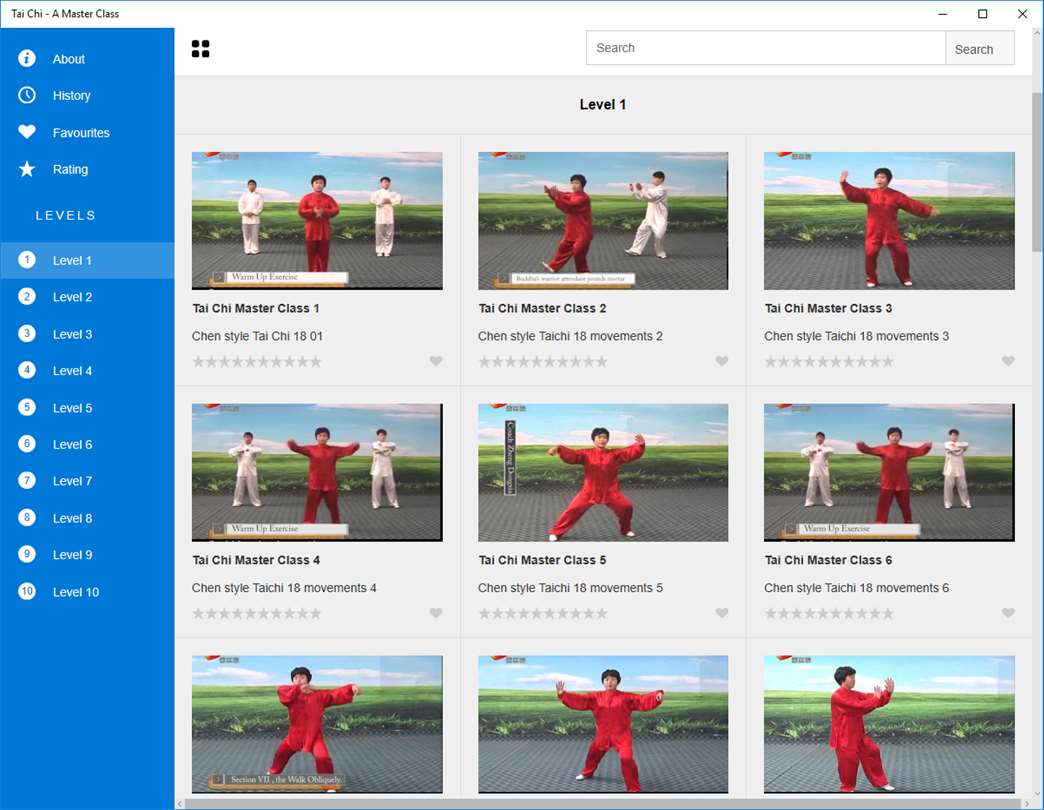Open Master Class 6 video thumbnail
Viewport: 1044px width, 810px height.
890,472
